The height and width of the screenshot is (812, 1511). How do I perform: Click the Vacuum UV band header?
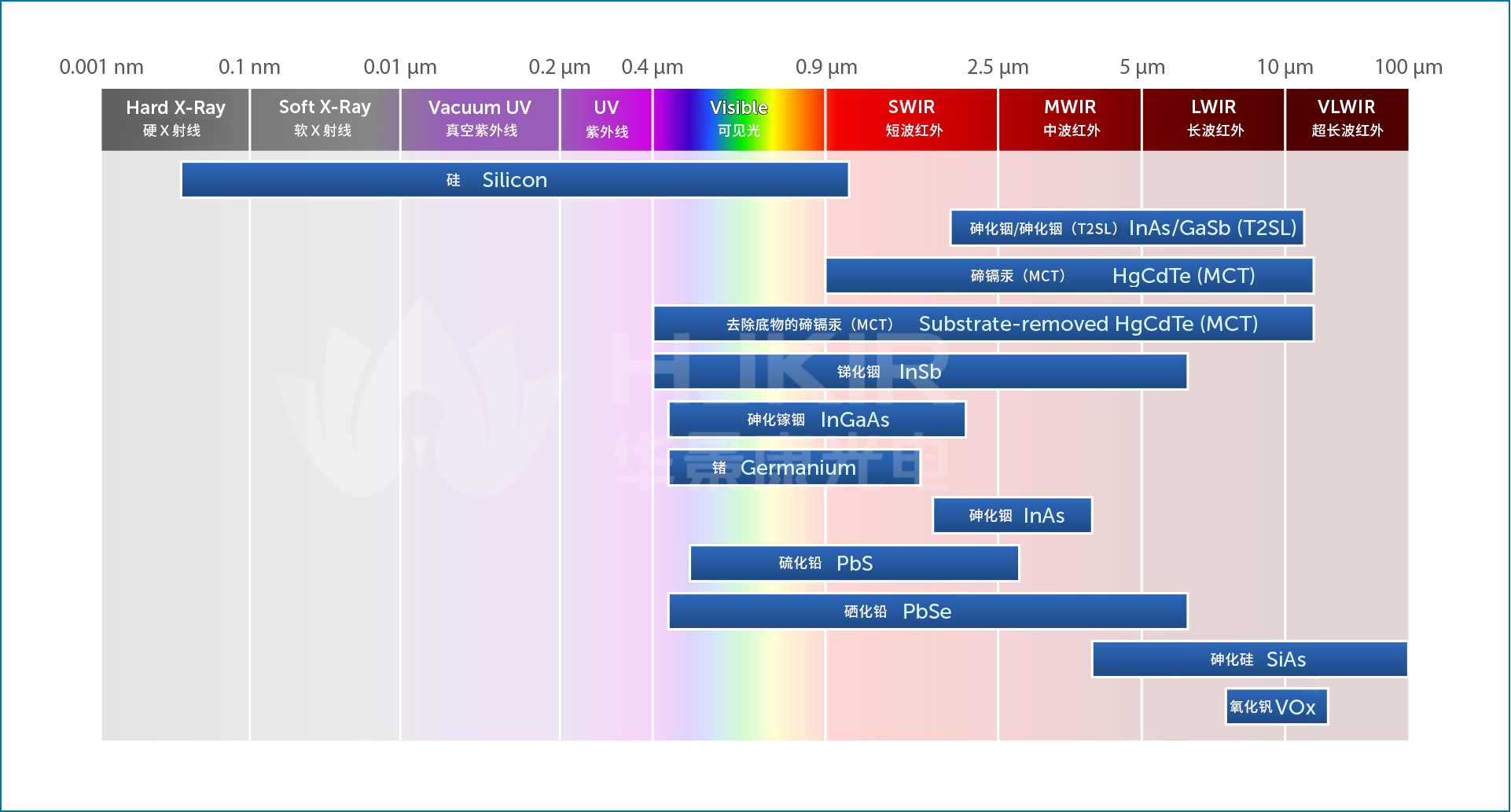coord(480,119)
